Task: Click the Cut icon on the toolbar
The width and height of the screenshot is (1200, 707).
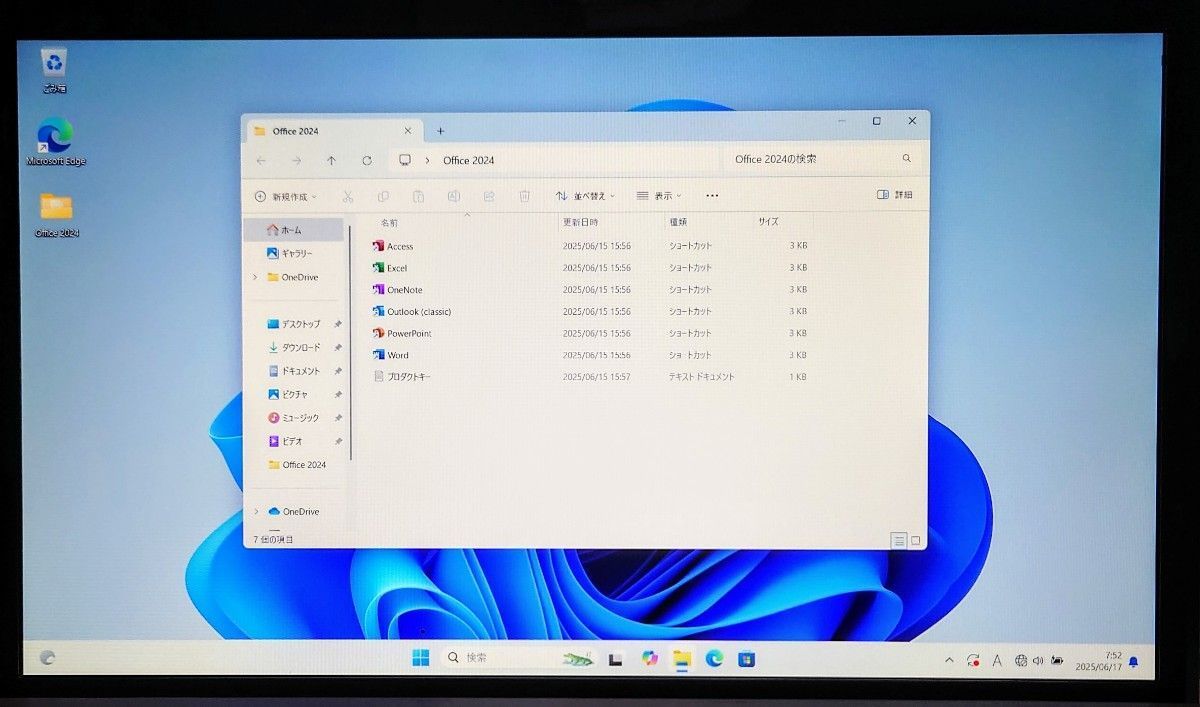Action: [x=347, y=196]
